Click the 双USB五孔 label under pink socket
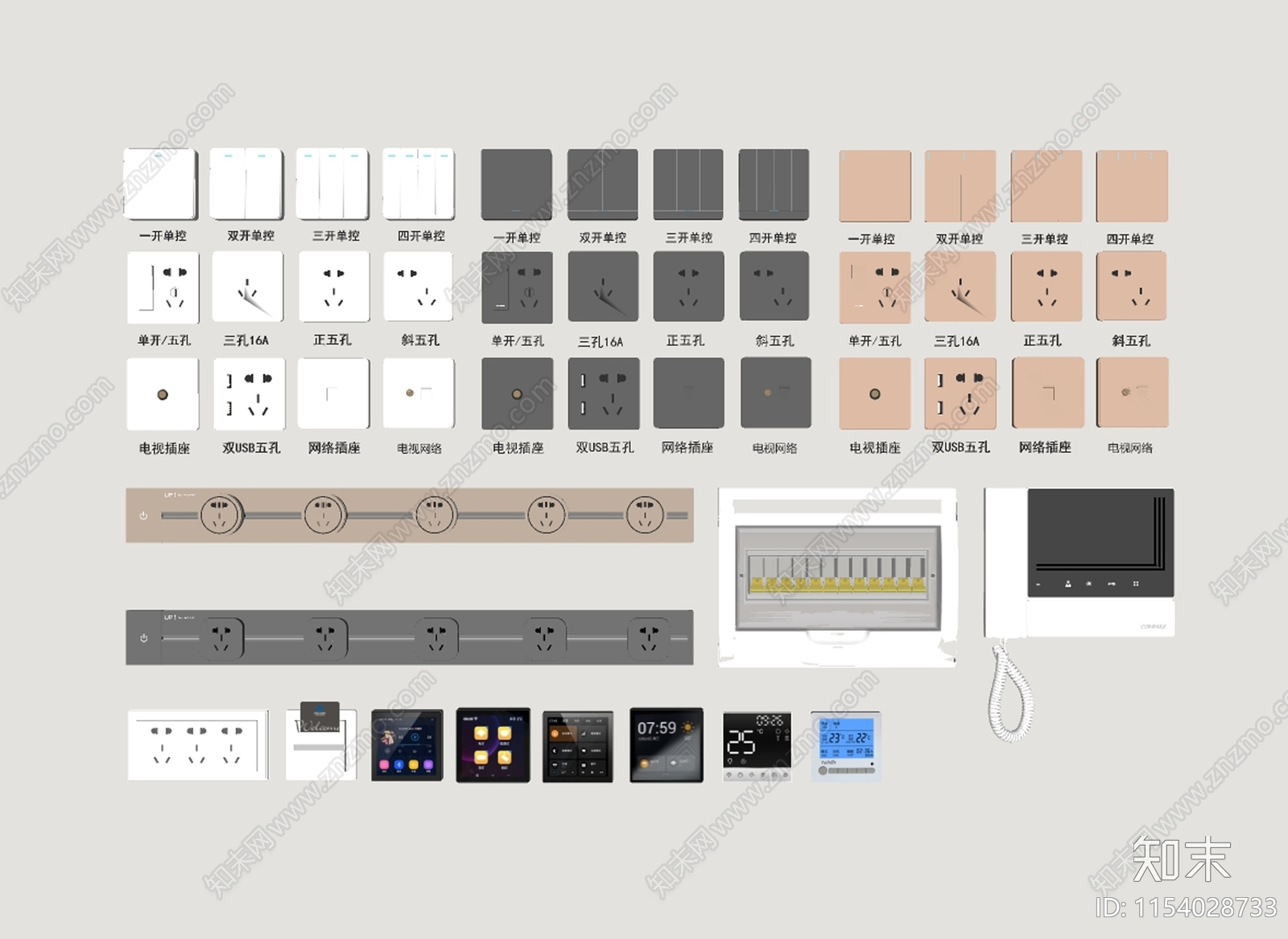 [960, 447]
